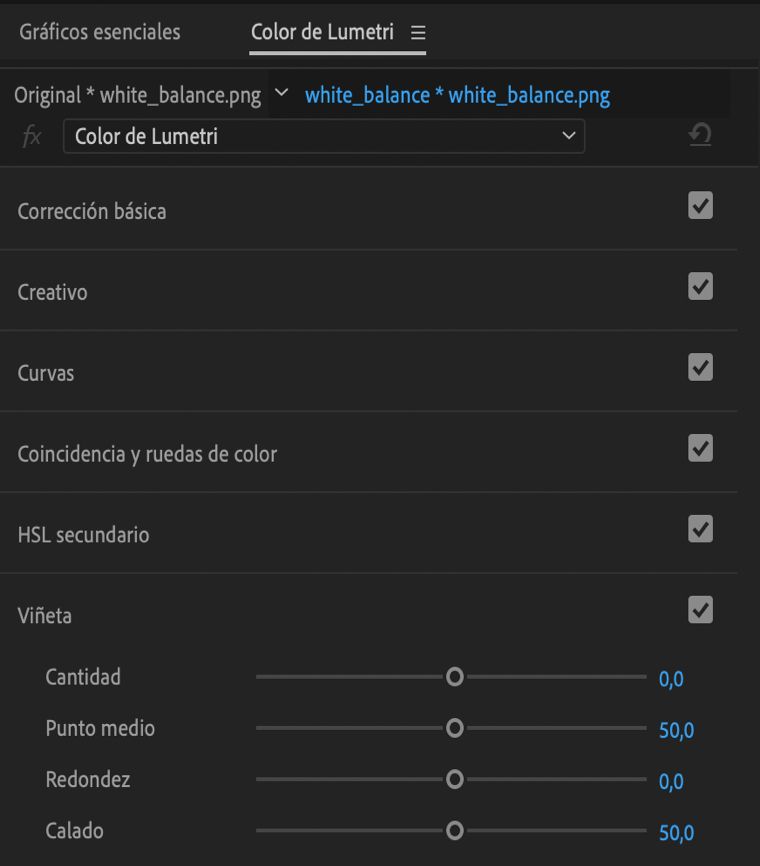Viewport: 760px width, 866px height.
Task: Select the Color de Lumetri tab
Action: 324,32
